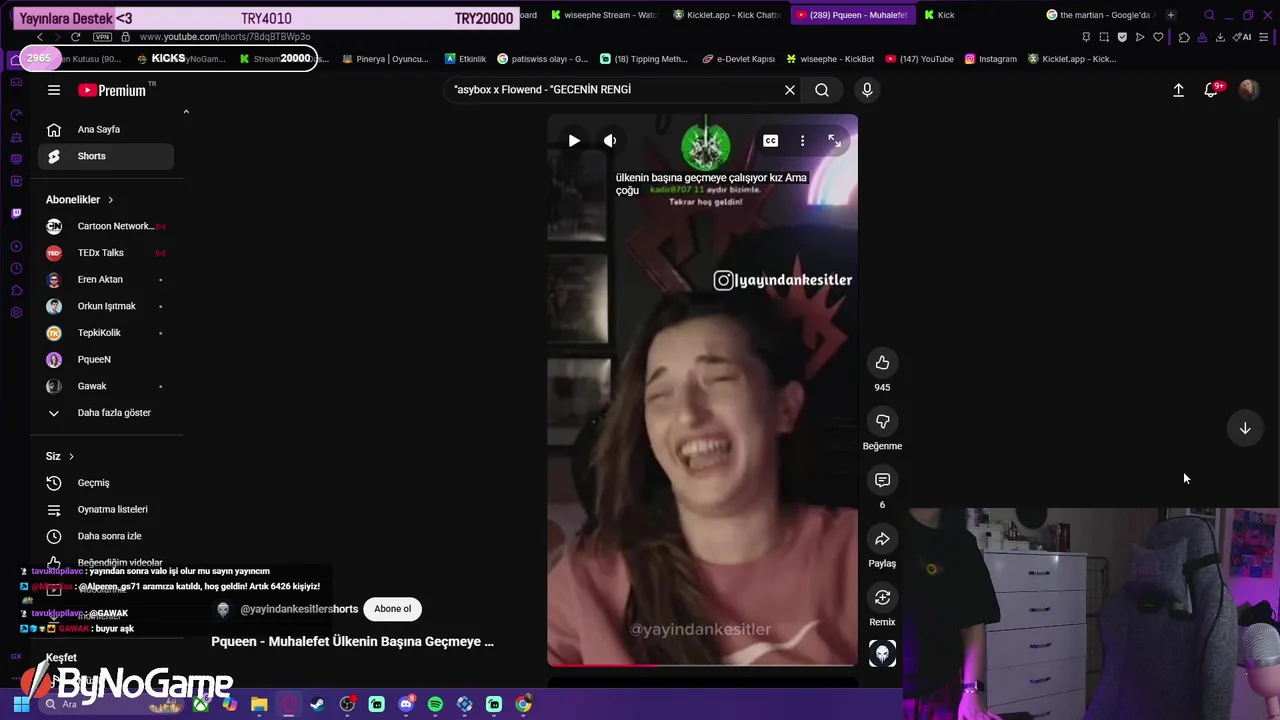Open the e-Devlet Kapısı bookmark
The width and height of the screenshot is (1280, 720).
pyautogui.click(x=738, y=59)
